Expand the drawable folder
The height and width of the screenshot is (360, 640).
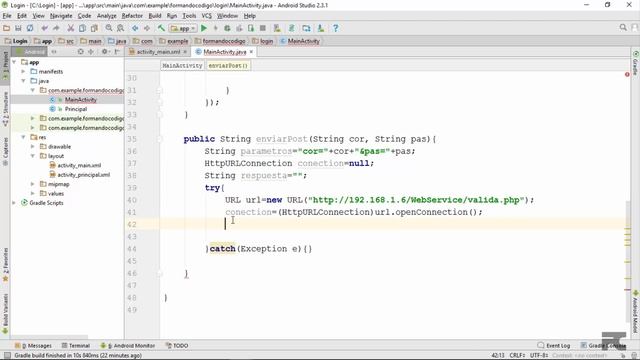click(33, 147)
